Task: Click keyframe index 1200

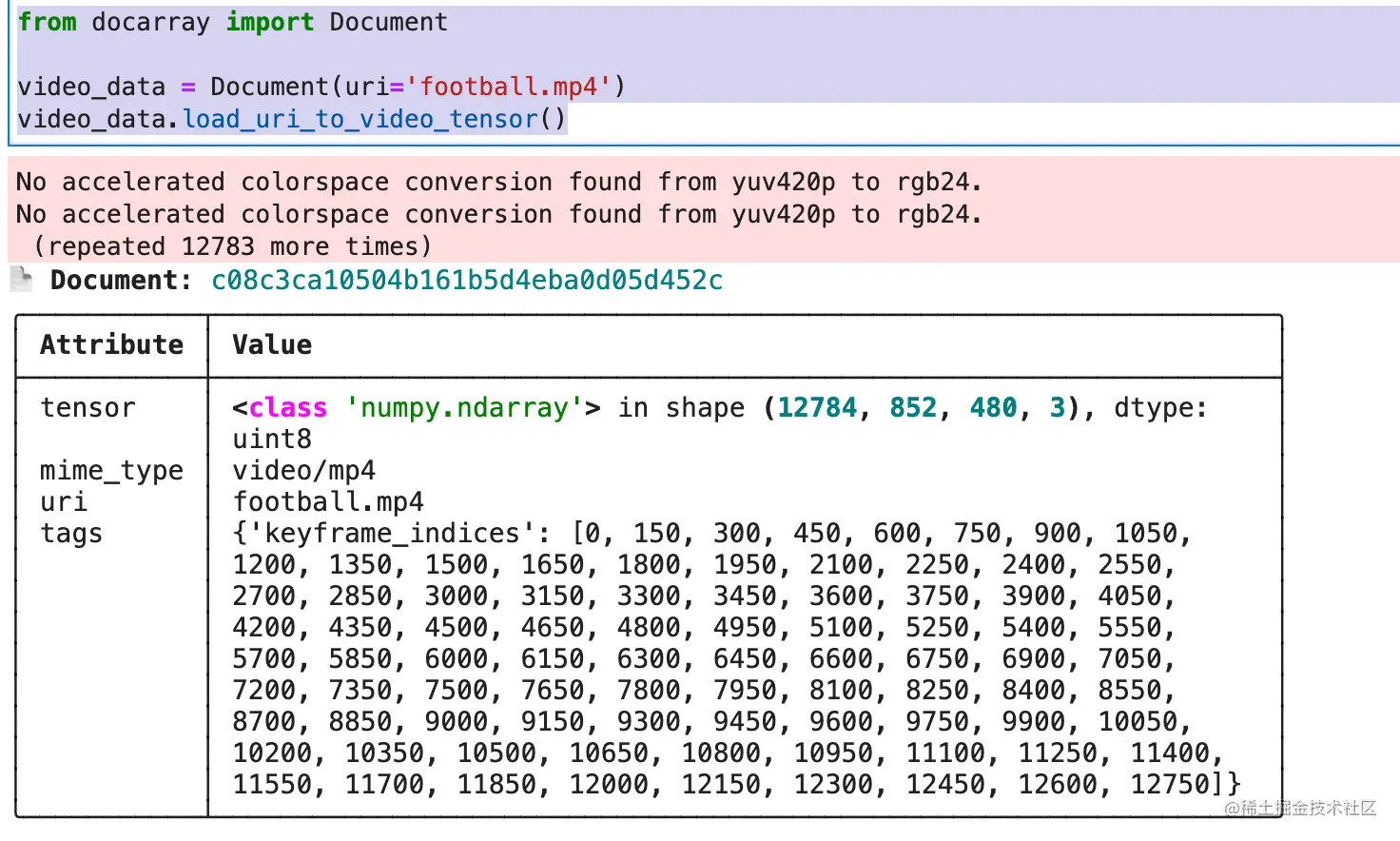Action: (264, 565)
